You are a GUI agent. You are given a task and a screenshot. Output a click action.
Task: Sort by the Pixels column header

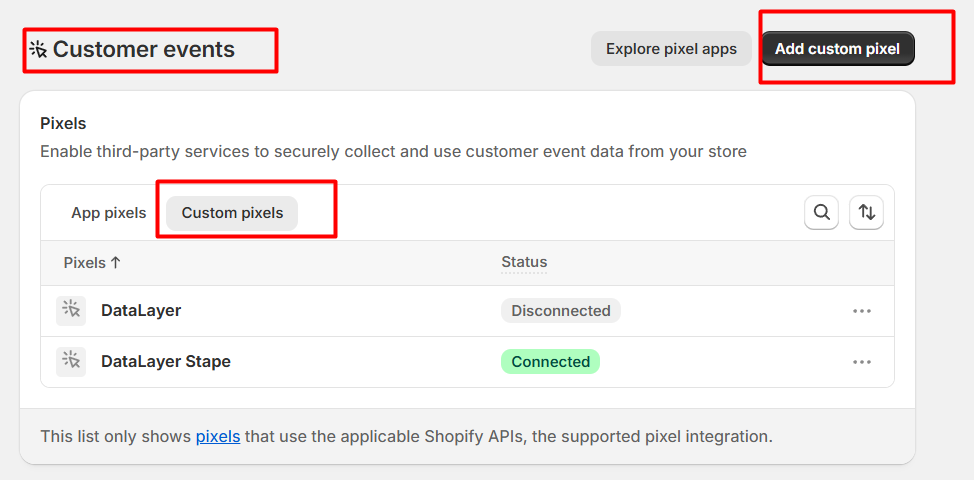point(92,263)
